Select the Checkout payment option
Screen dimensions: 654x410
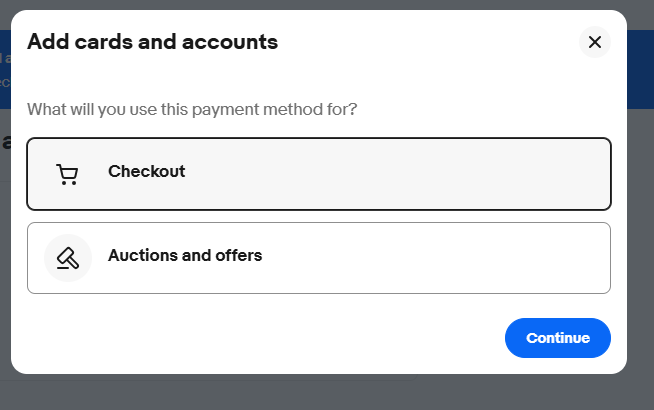318,173
